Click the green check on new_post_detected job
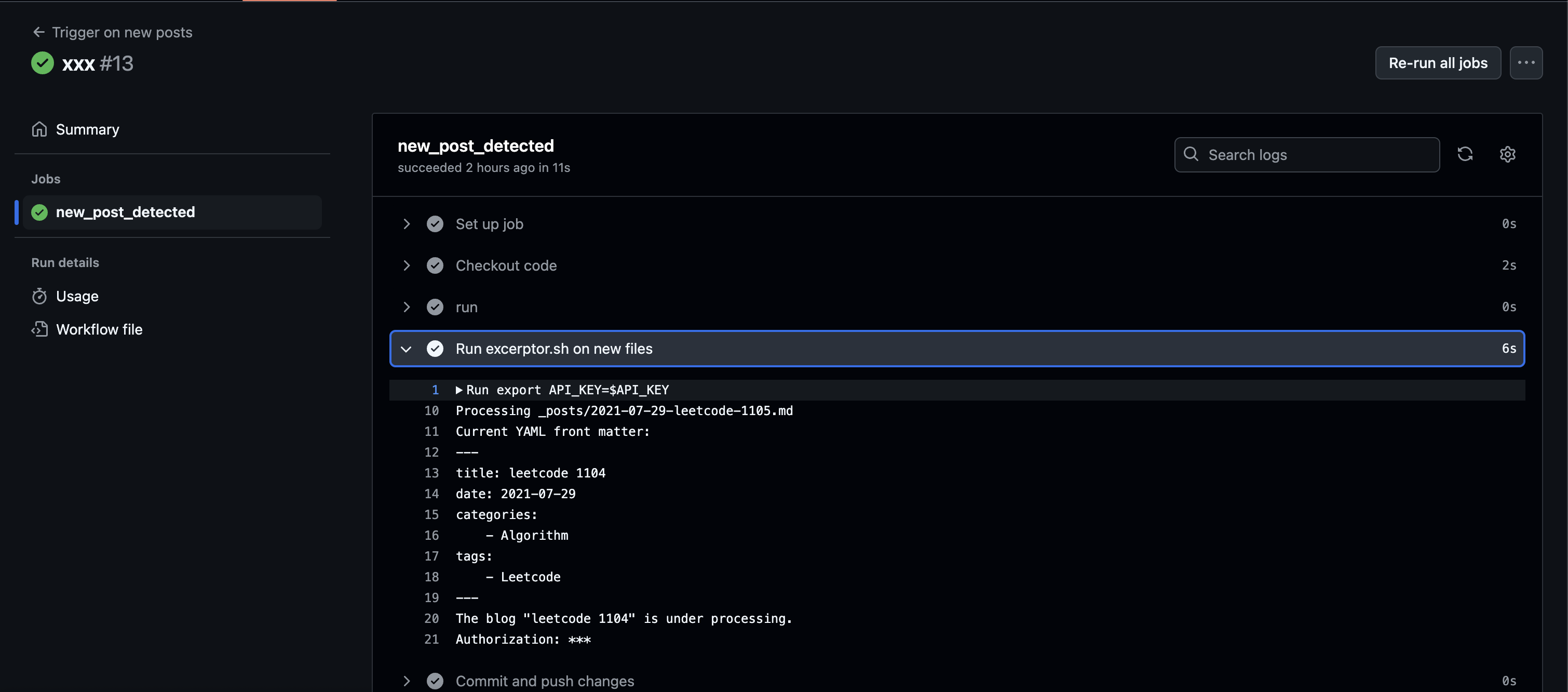The image size is (1568, 692). (39, 212)
